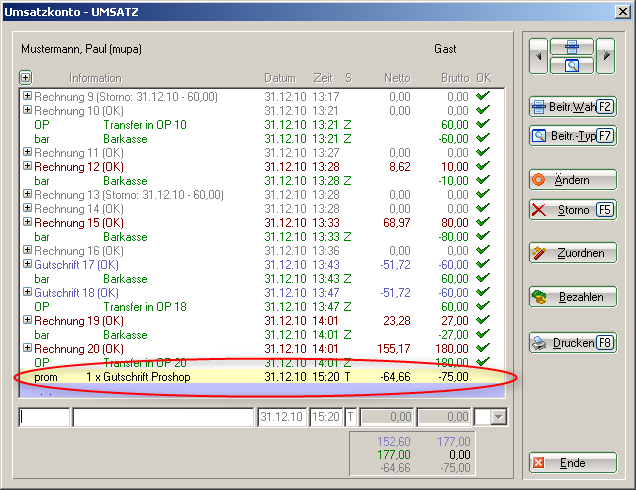The width and height of the screenshot is (636, 490).
Task: Open the dropdown beside the entry fields
Action: pyautogui.click(x=499, y=417)
